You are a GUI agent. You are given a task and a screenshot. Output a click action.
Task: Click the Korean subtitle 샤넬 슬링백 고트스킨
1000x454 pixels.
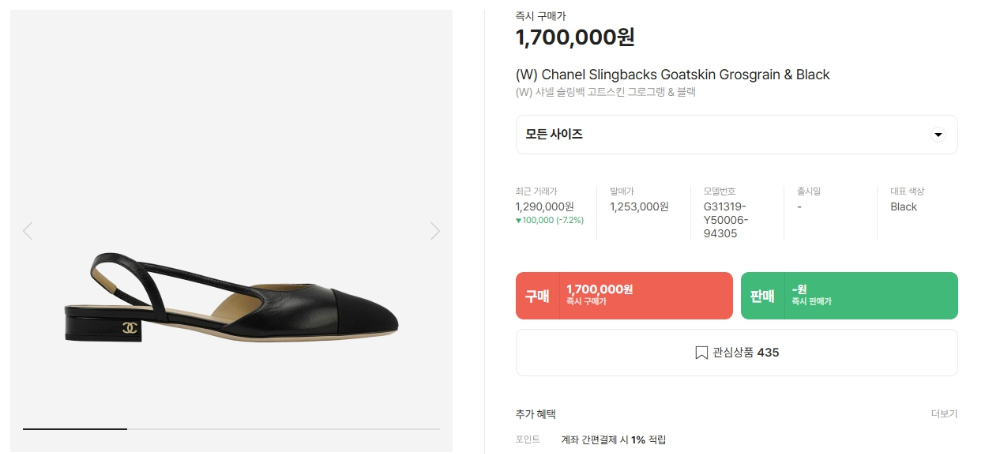tap(605, 92)
